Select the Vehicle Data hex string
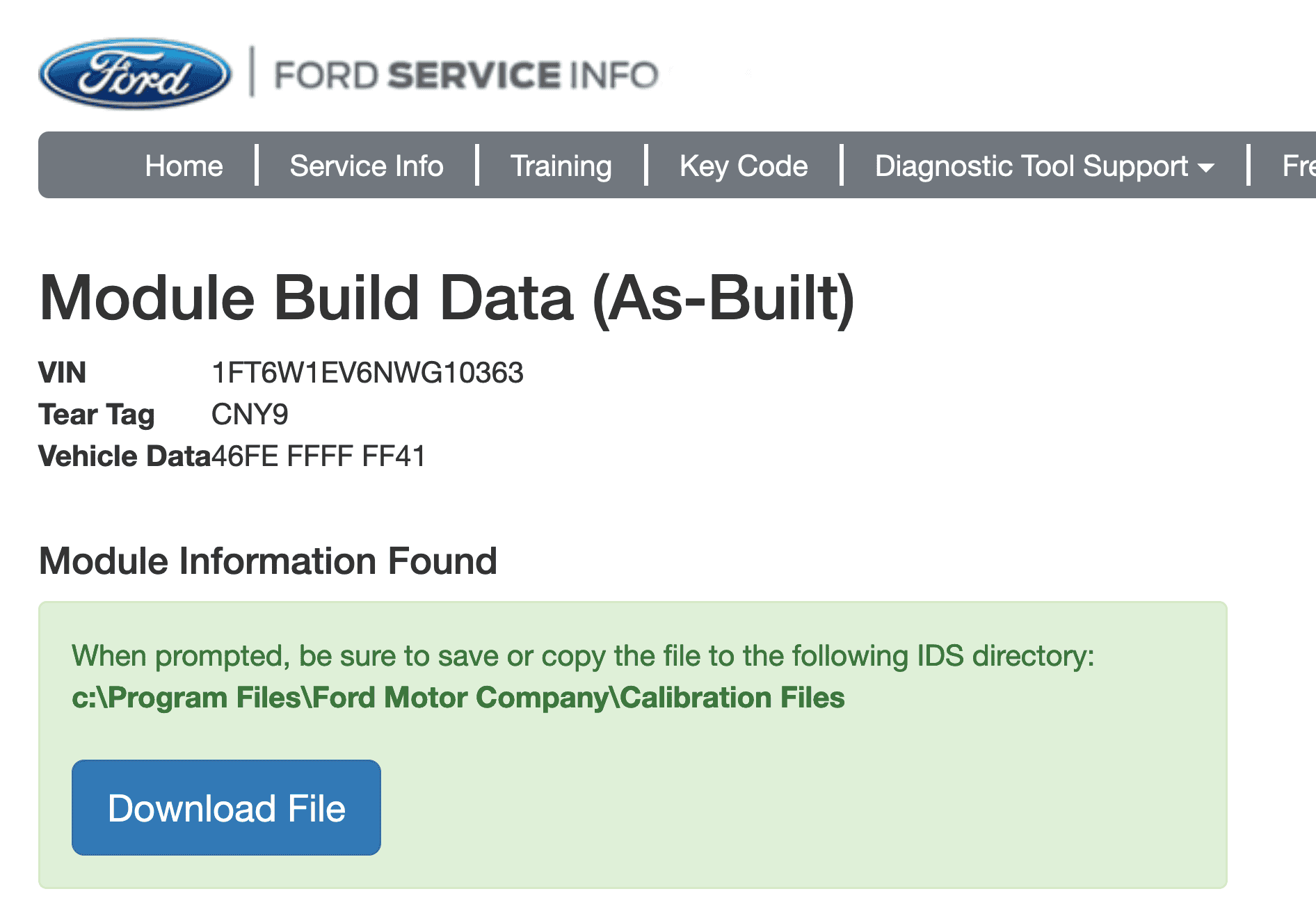Viewport: 1316px width, 921px height. coord(319,456)
